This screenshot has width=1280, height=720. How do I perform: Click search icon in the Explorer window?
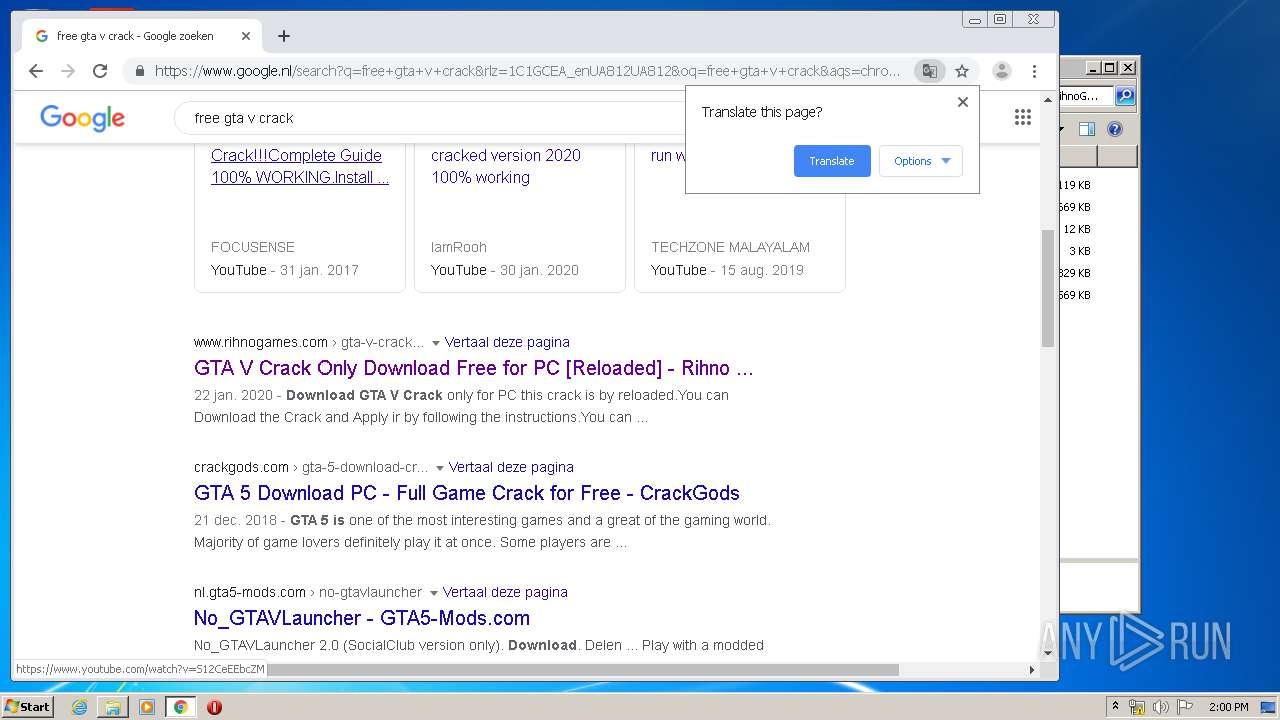pos(1125,96)
